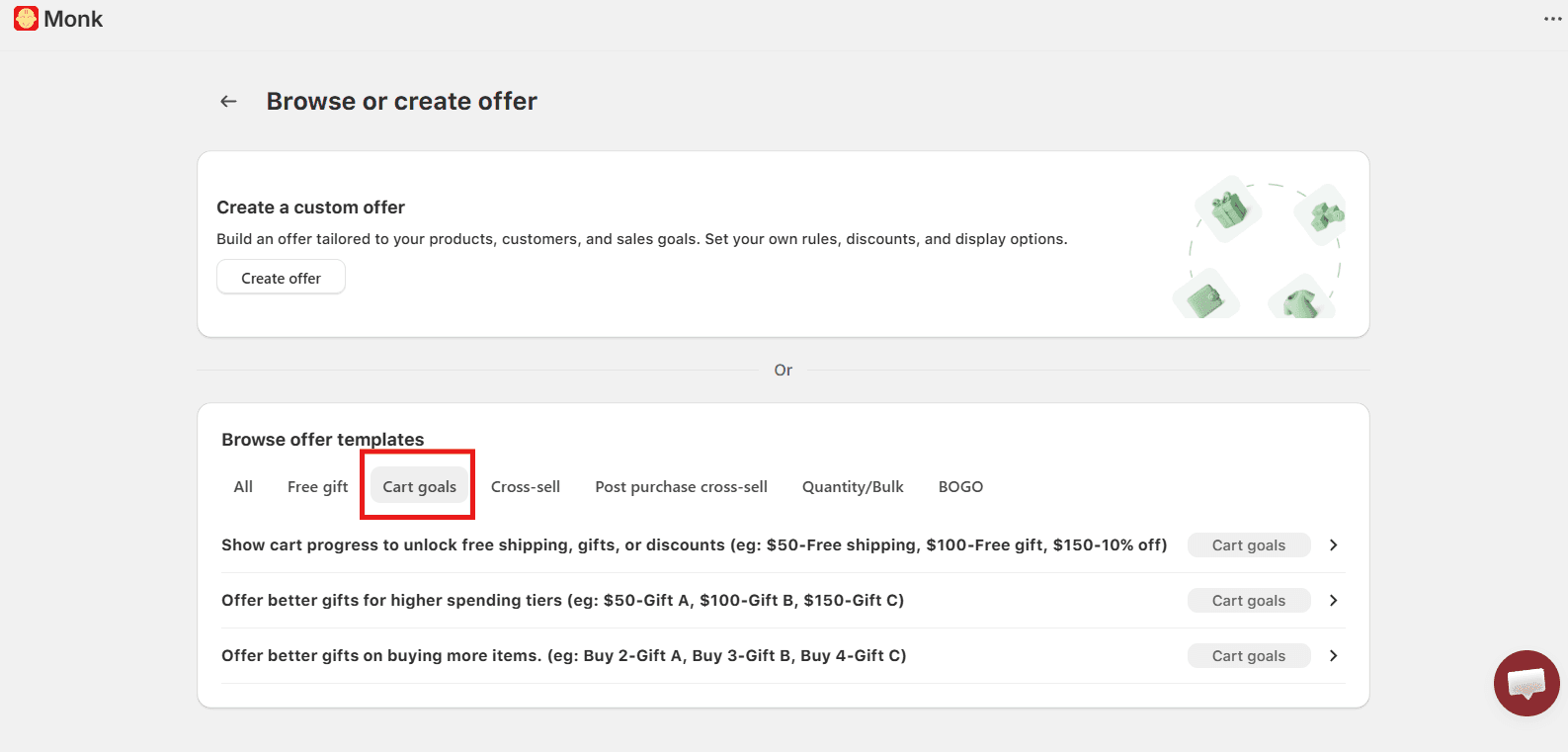Click Cart goals badge on spending tiers row
This screenshot has height=752, width=1568.
coord(1249,601)
